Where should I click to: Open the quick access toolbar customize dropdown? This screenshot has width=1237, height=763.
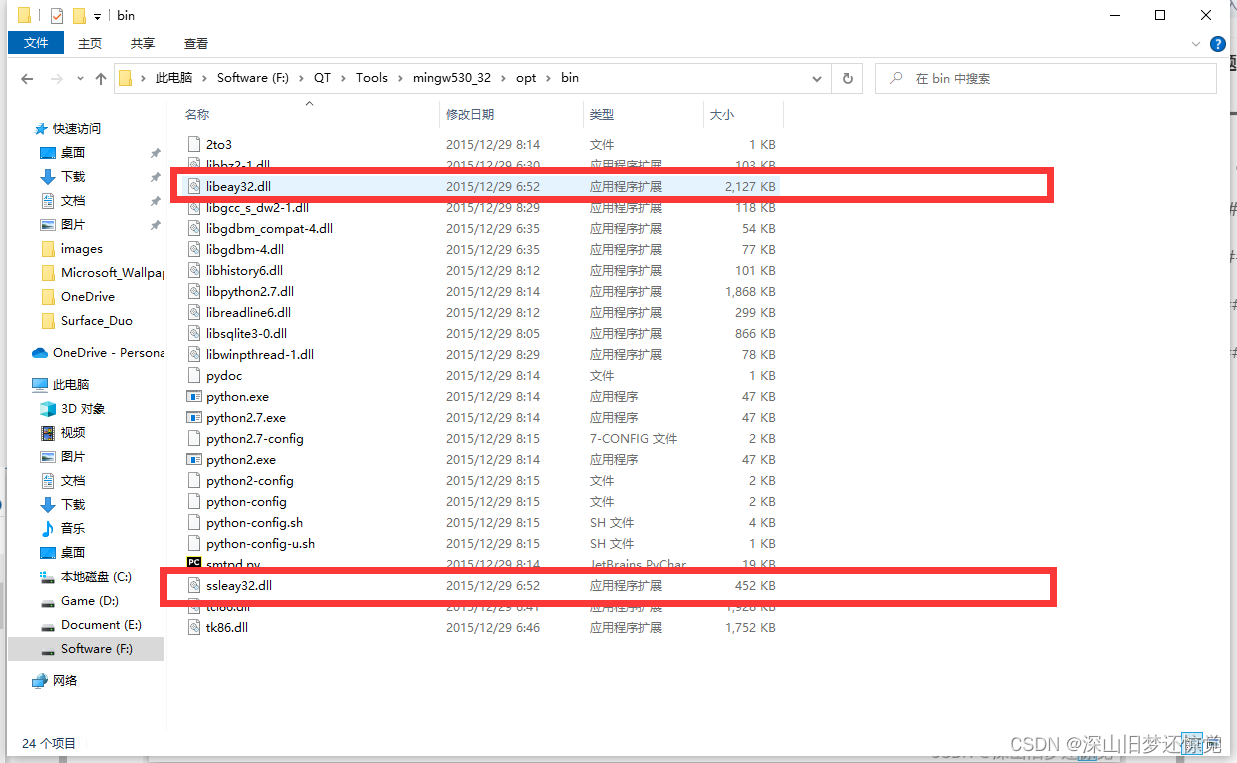pos(96,15)
